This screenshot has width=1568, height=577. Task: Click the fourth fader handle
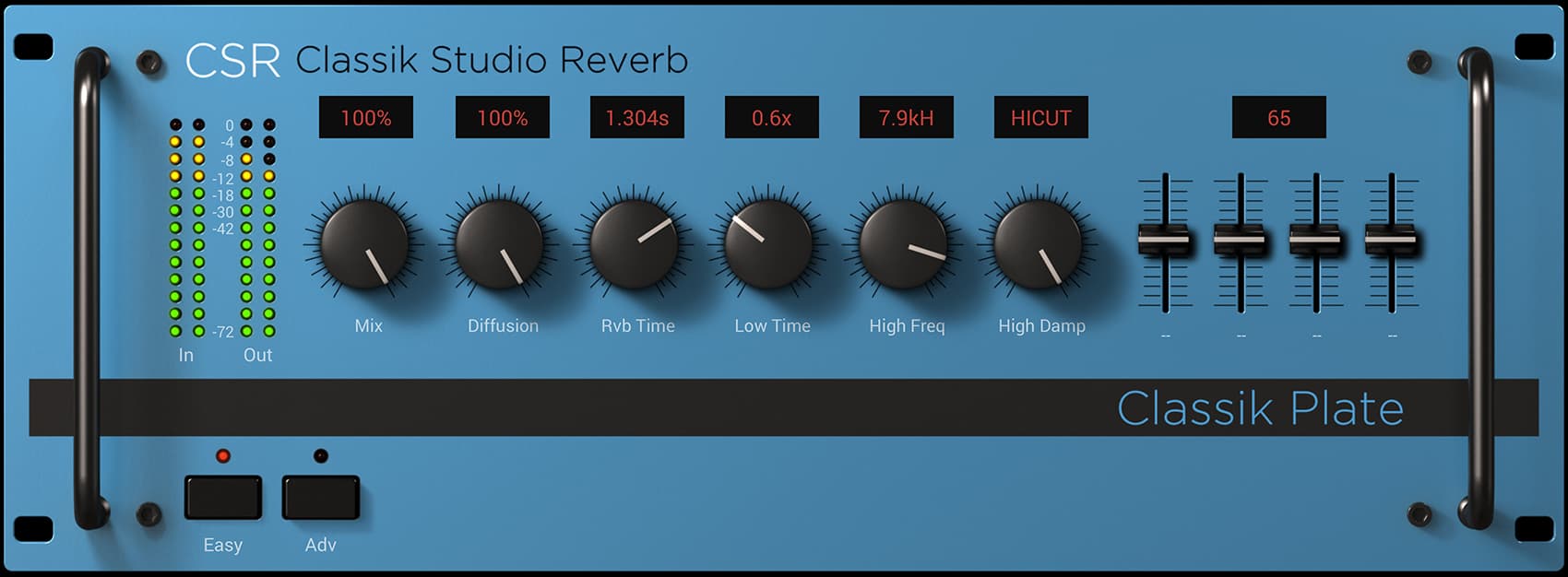click(x=1391, y=240)
